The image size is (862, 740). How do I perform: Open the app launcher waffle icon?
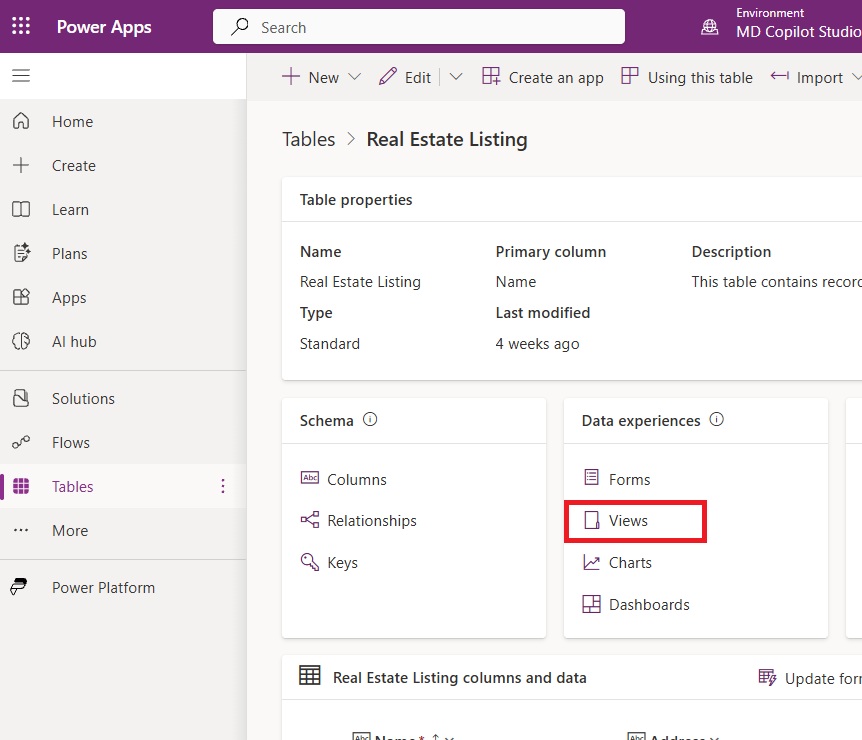coord(21,27)
